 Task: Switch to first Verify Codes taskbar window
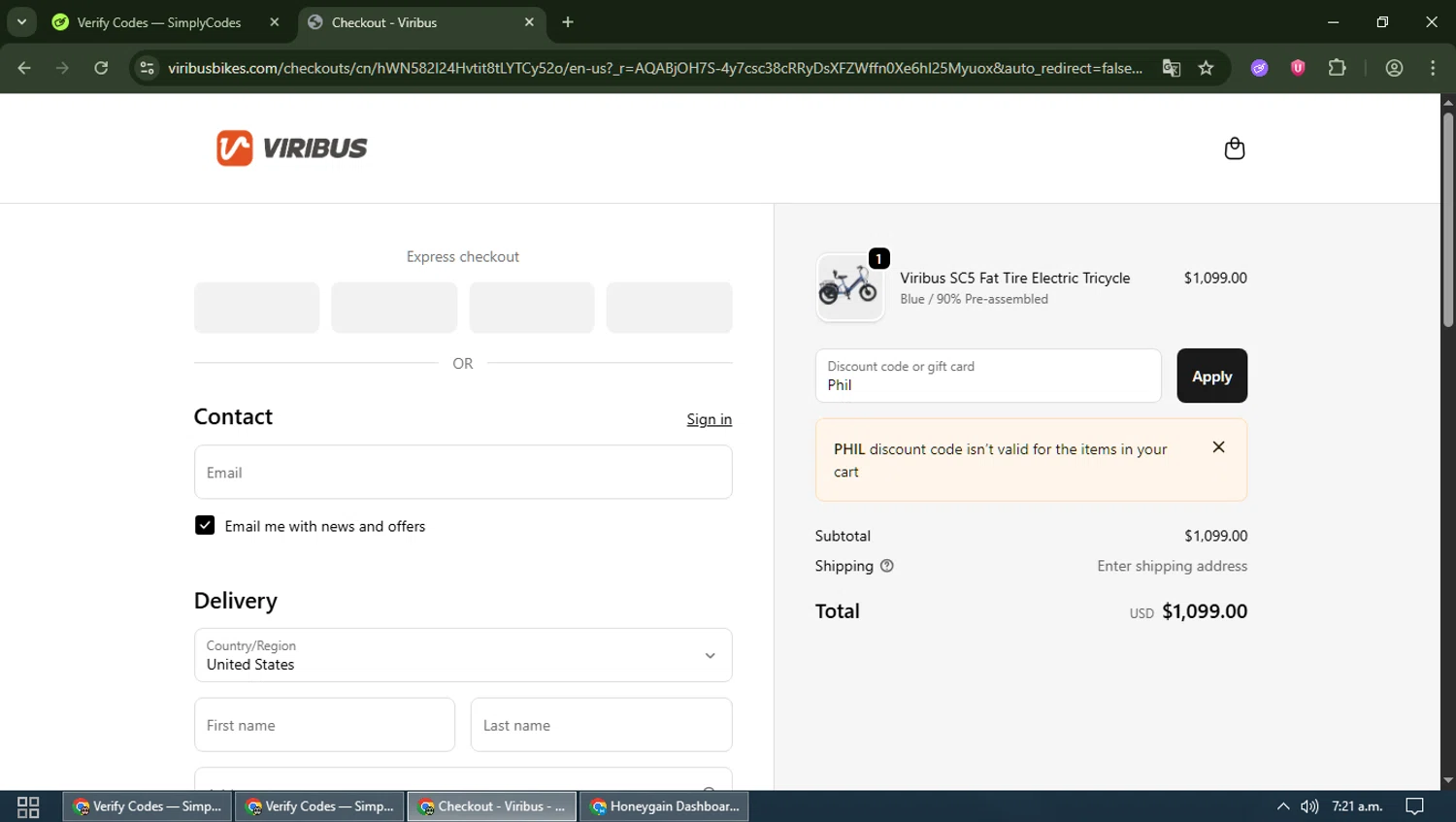tap(148, 806)
